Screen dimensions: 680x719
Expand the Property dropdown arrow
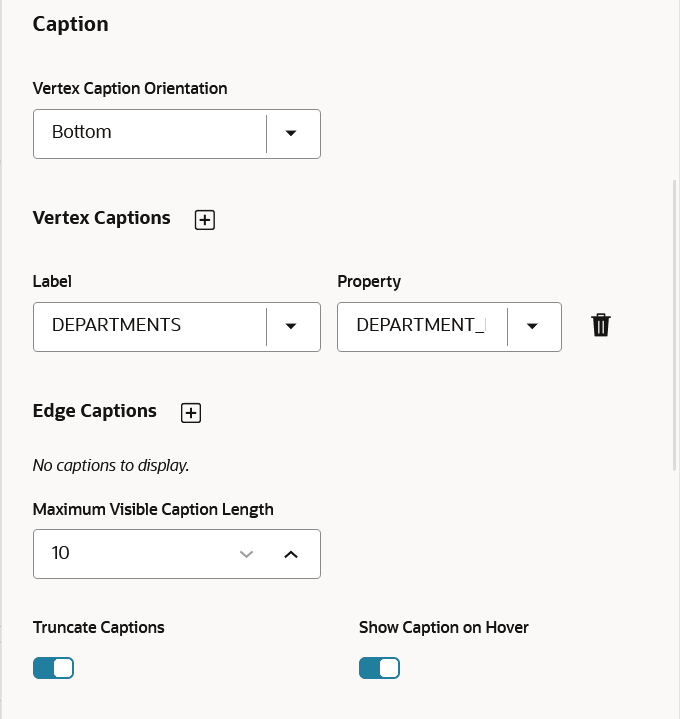coord(532,327)
